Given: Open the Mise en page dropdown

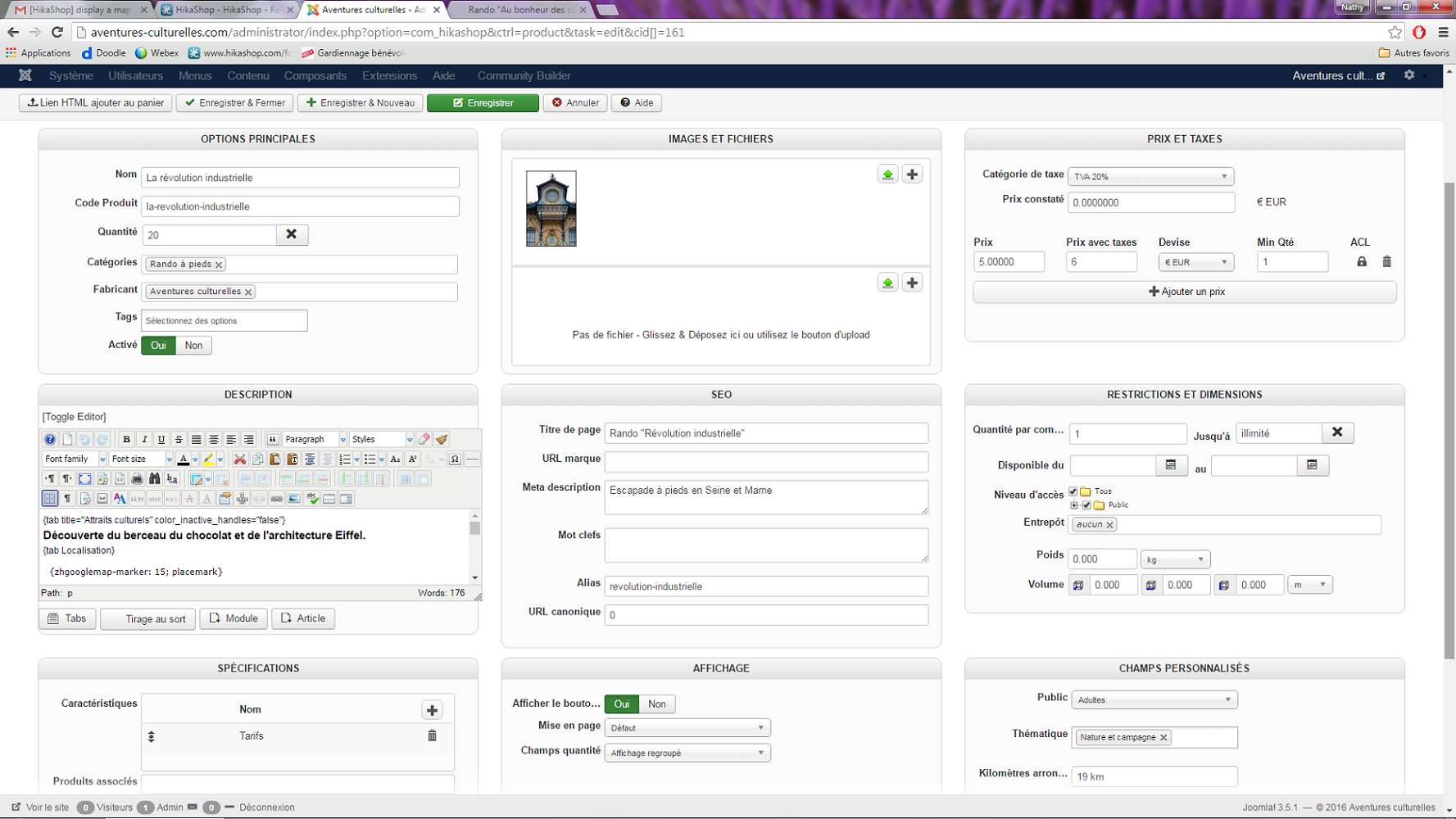Looking at the screenshot, I should (687, 728).
